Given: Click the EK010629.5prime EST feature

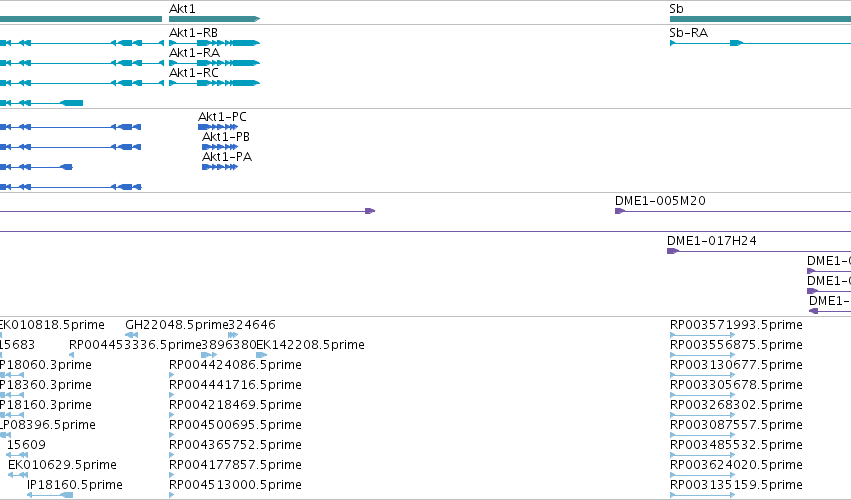Looking at the screenshot, I should click(x=18, y=475).
